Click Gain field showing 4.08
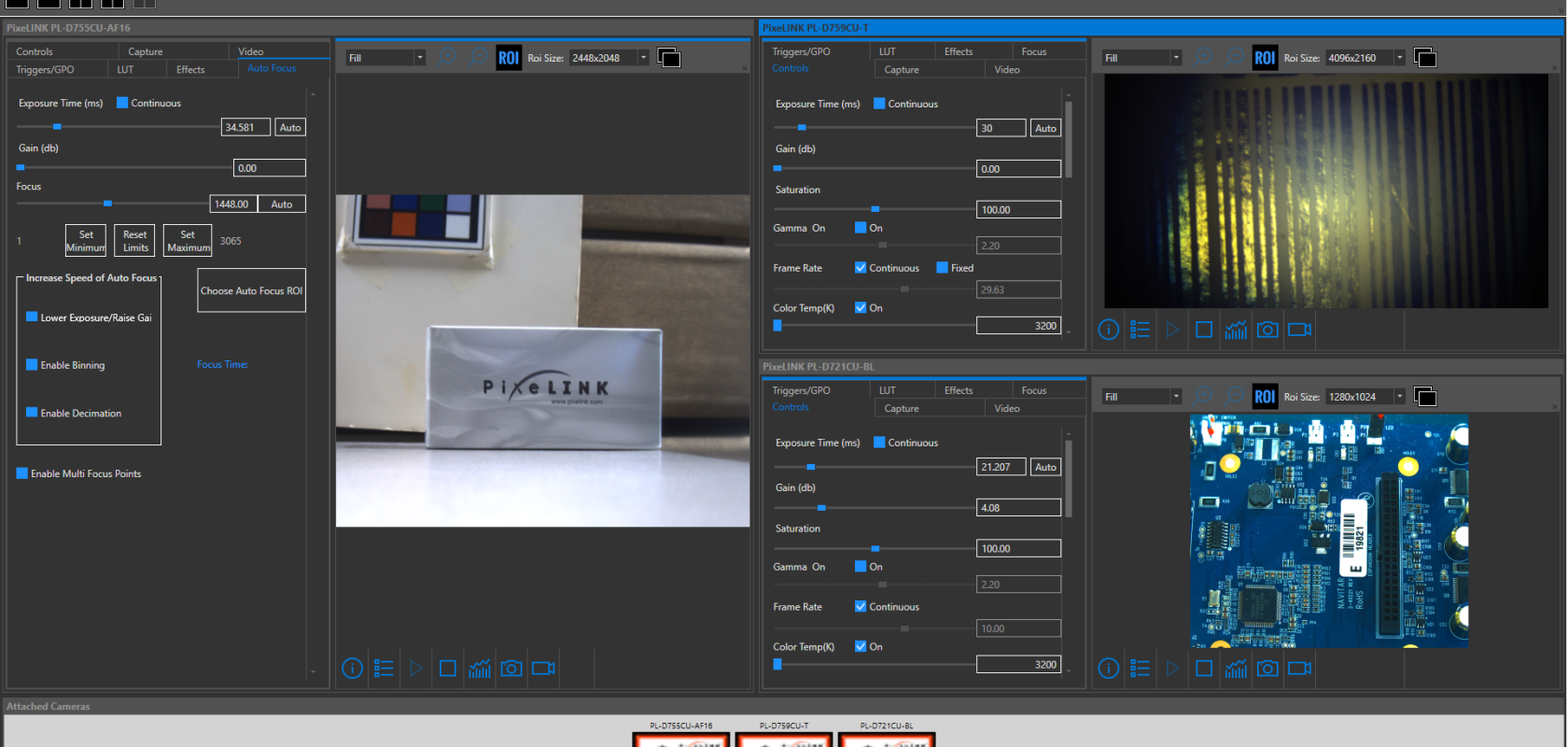This screenshot has width=1568, height=747. coord(1018,507)
